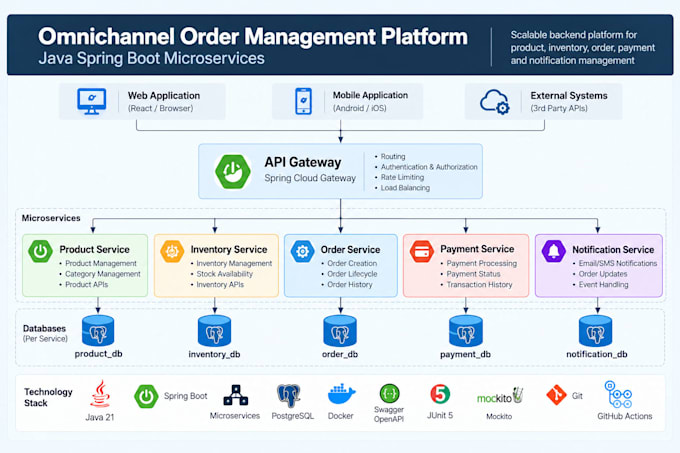
Task: Click the Databases (Per Service) label
Action: click(x=45, y=333)
